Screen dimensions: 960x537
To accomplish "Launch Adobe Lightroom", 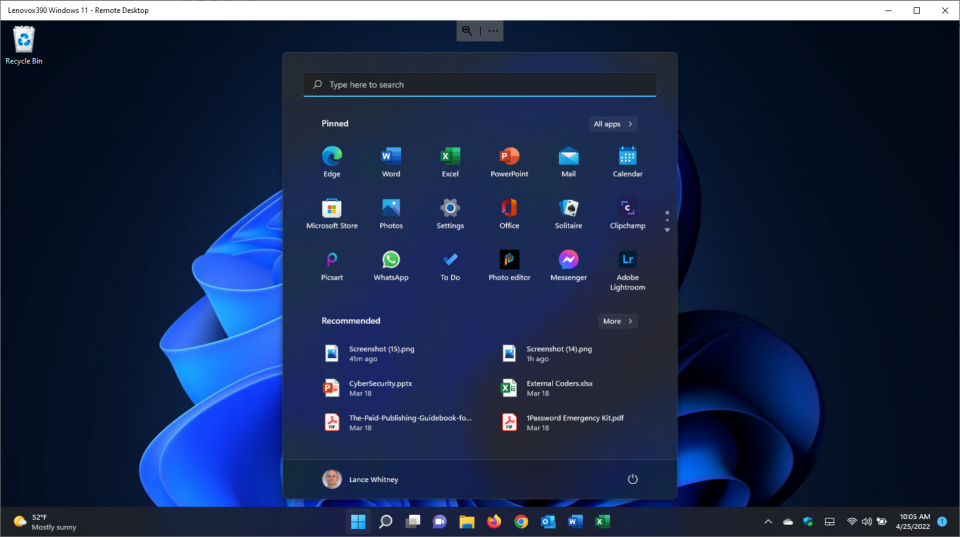I will (628, 270).
